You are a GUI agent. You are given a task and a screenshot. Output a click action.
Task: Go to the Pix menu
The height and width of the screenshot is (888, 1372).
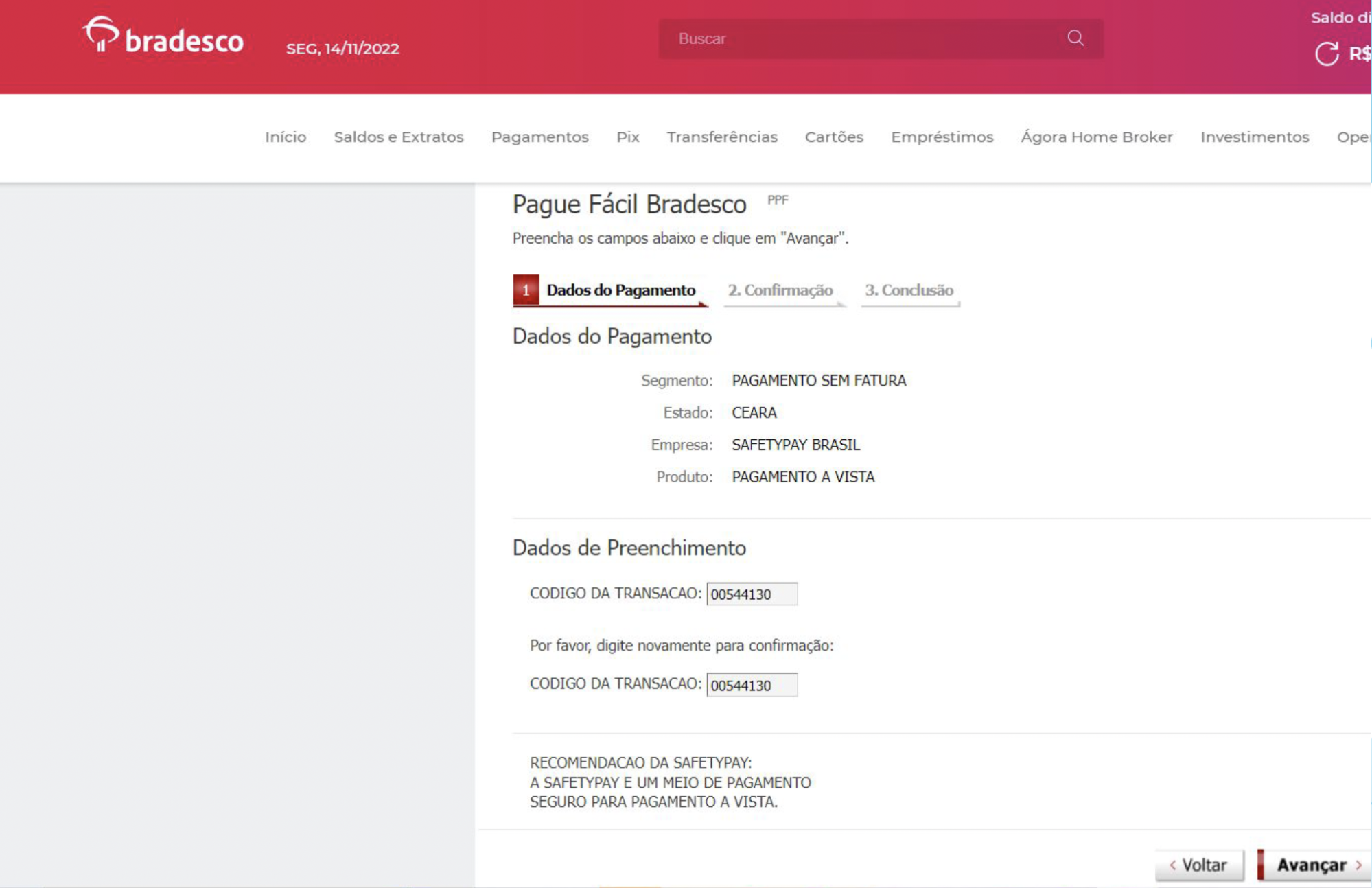click(x=627, y=137)
